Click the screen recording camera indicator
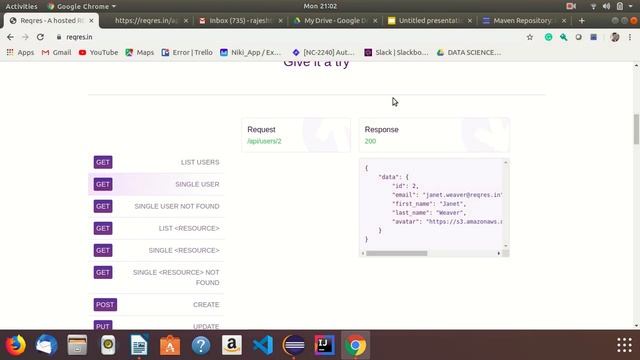This screenshot has width=640, height=360. pos(571,6)
